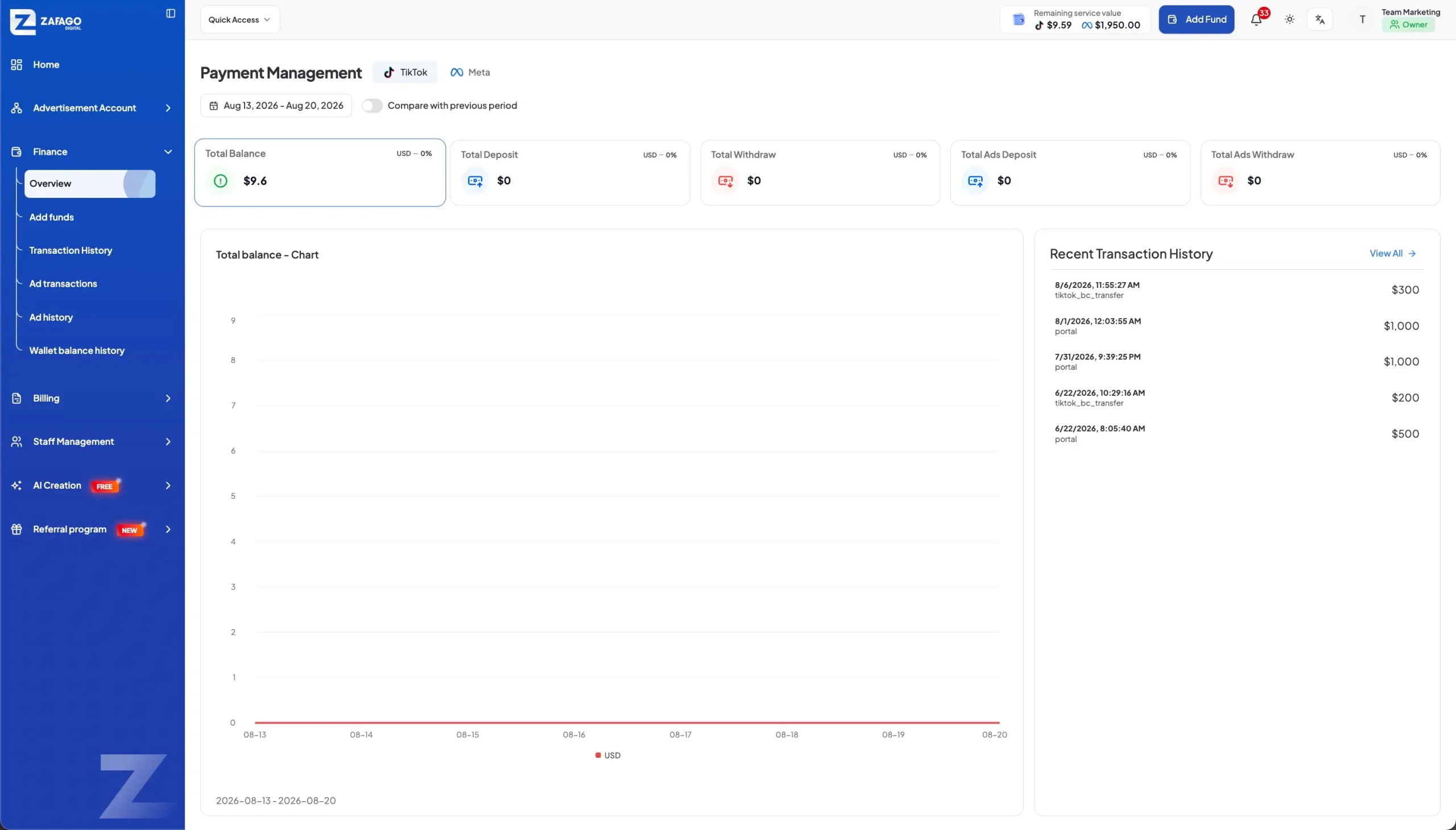The image size is (1456, 830).
Task: Open Wallet balance history menu item
Action: pyautogui.click(x=77, y=350)
